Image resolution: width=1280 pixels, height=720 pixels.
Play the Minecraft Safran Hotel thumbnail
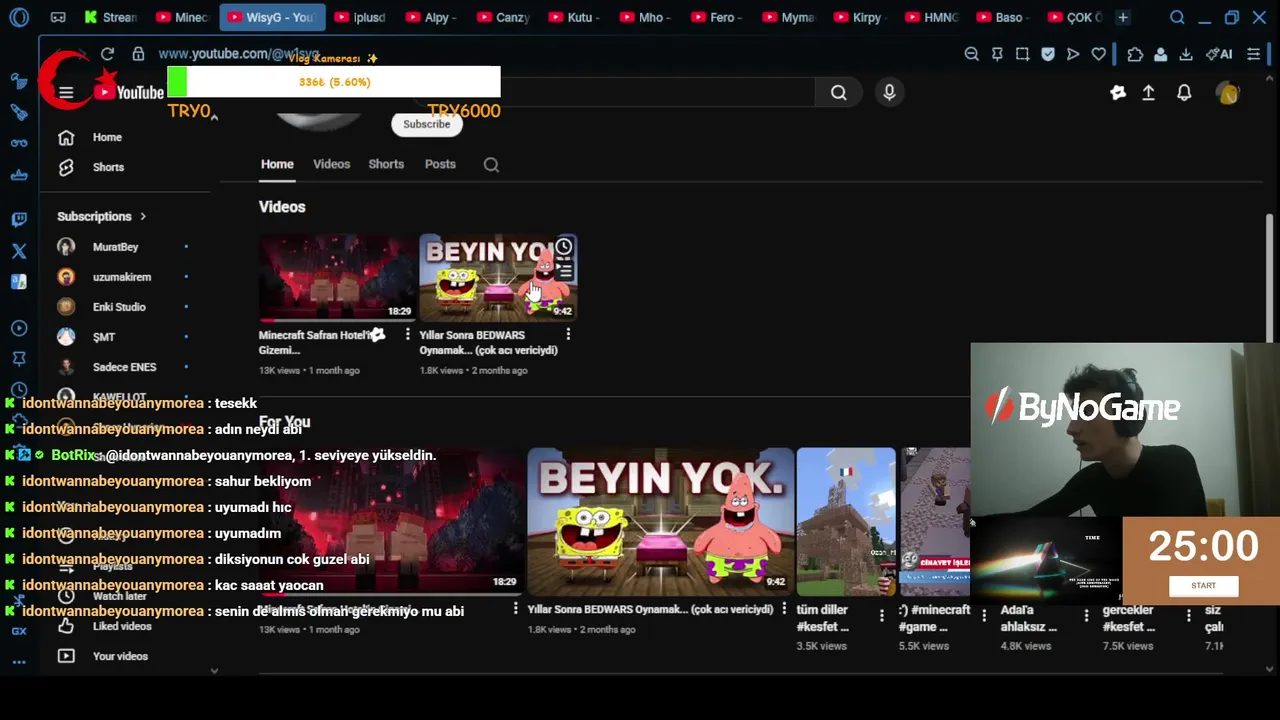(337, 278)
